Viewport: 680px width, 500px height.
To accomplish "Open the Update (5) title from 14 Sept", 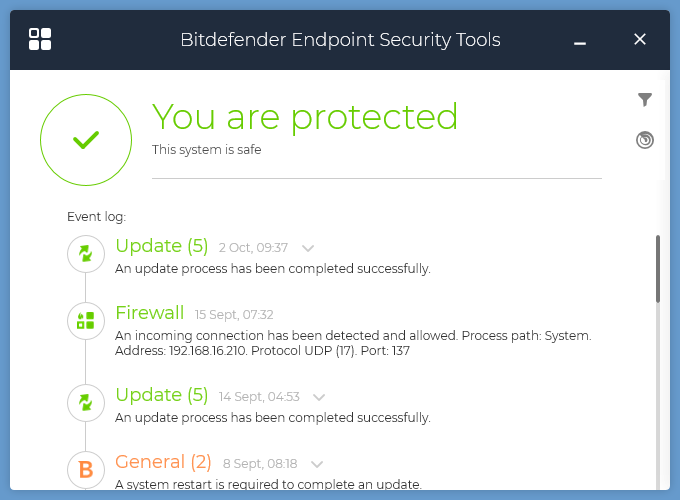I will (x=162, y=395).
